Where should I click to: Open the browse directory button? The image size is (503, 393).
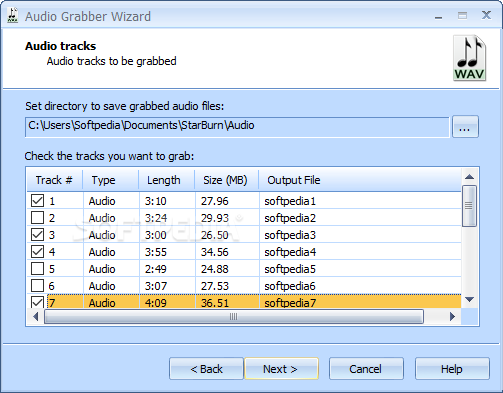coord(465,127)
